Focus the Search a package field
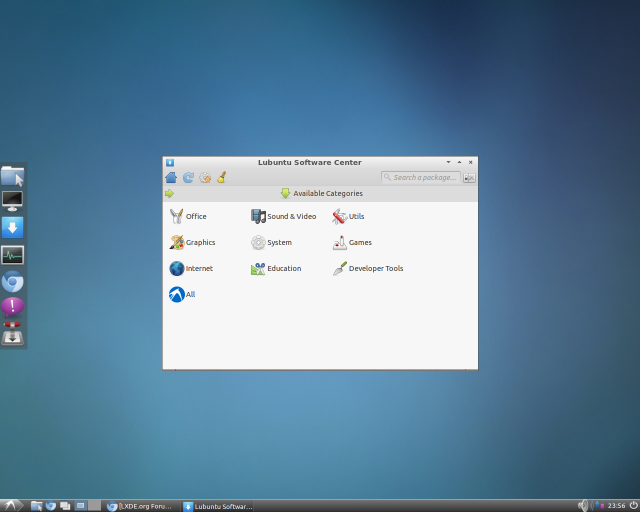Viewport: 640px width, 512px height. point(420,178)
